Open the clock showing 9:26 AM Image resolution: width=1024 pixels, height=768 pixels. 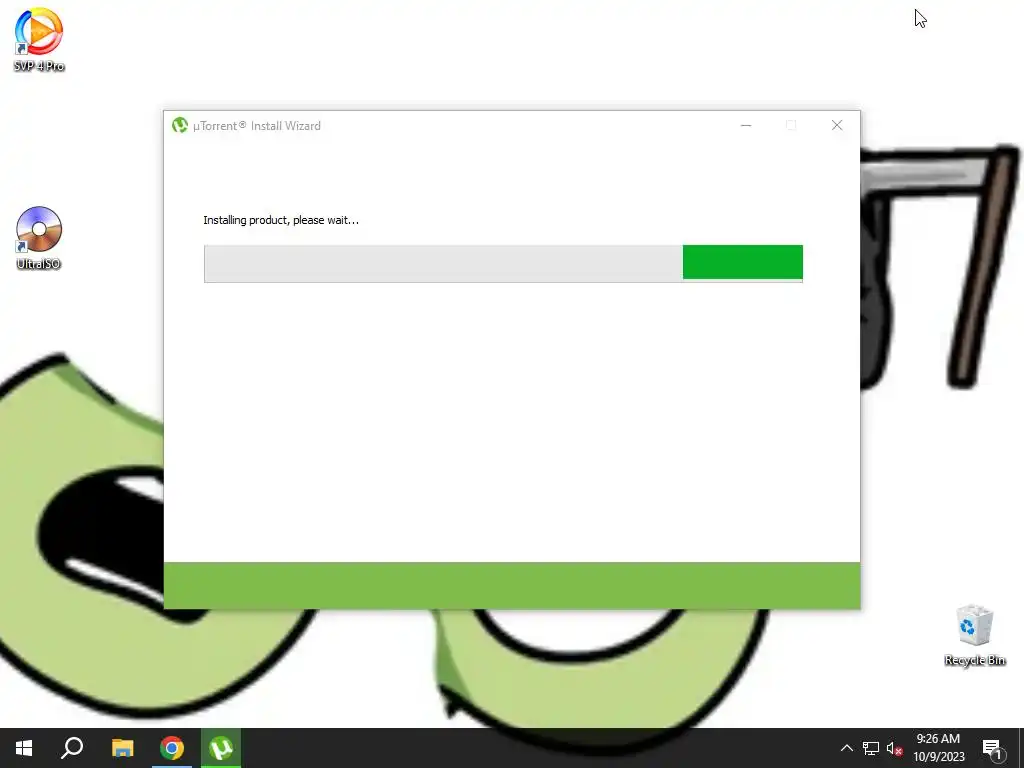(938, 748)
